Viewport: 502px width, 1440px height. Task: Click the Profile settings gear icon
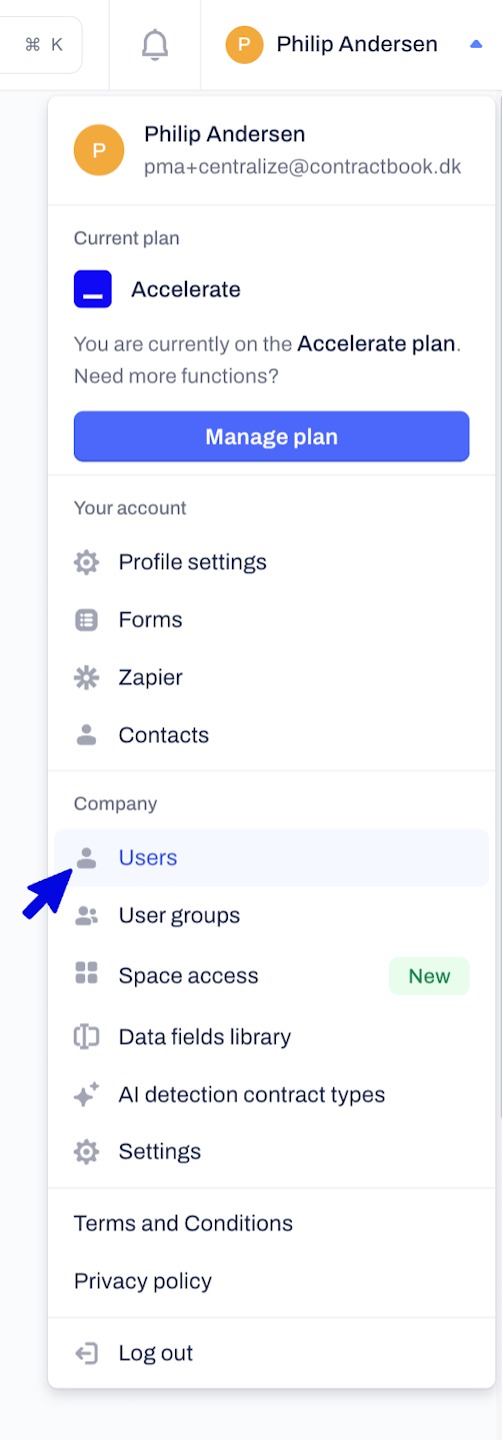pyautogui.click(x=87, y=562)
